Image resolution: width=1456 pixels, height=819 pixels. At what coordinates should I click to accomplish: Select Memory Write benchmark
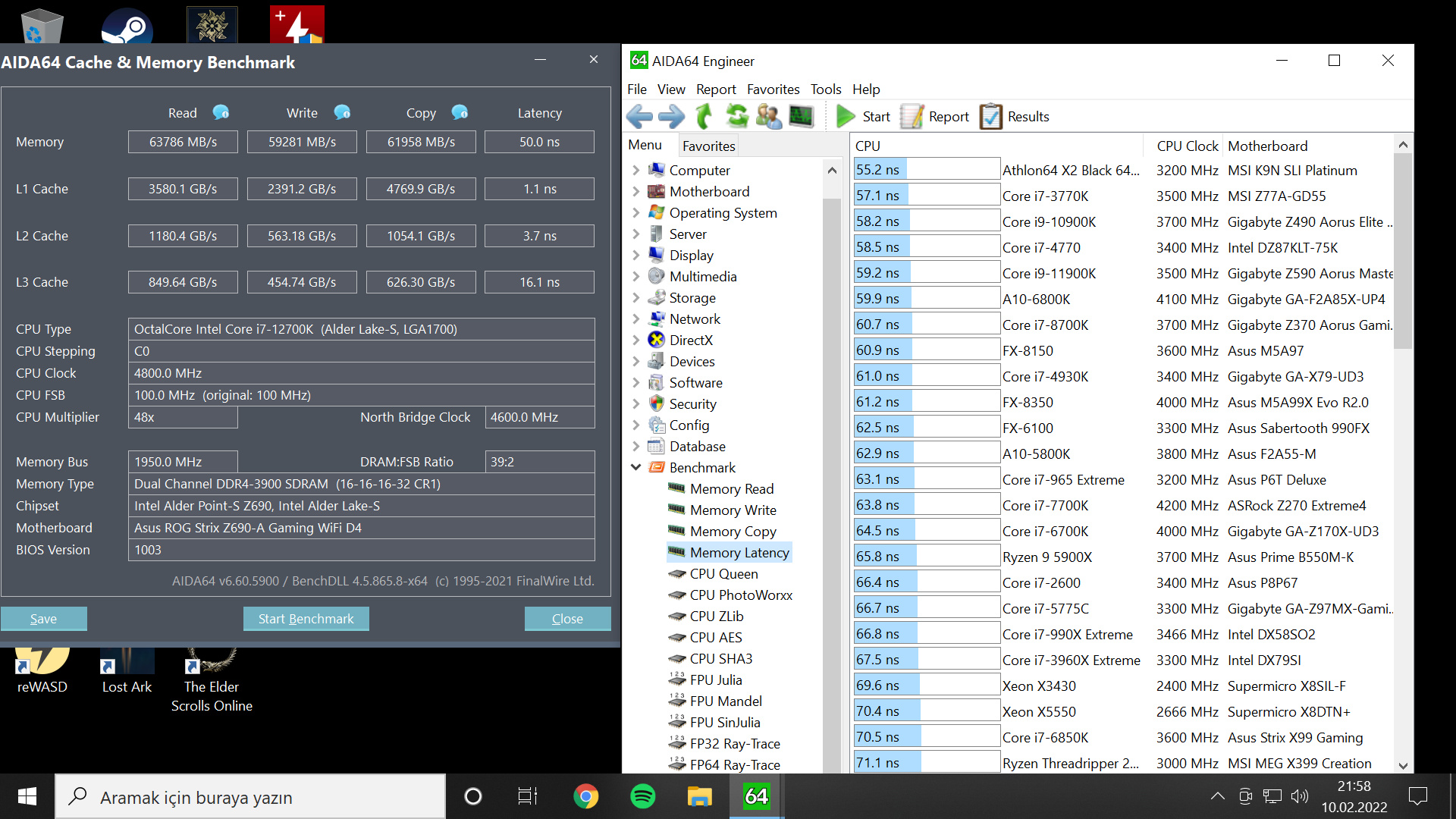pyautogui.click(x=733, y=510)
